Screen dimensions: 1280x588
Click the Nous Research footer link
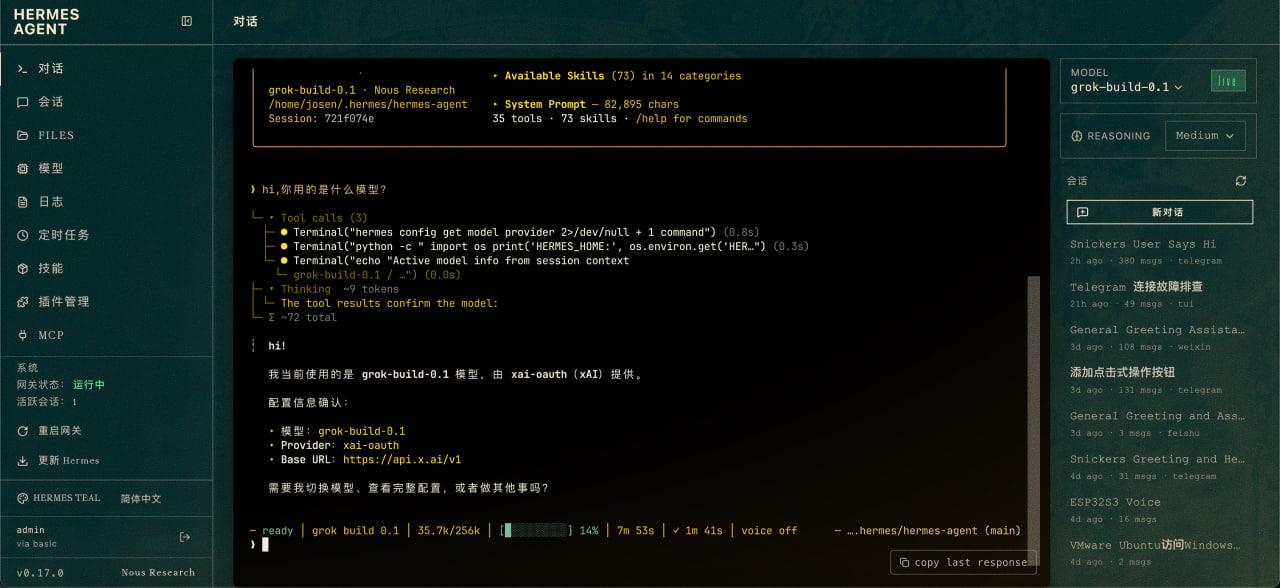pyautogui.click(x=158, y=573)
